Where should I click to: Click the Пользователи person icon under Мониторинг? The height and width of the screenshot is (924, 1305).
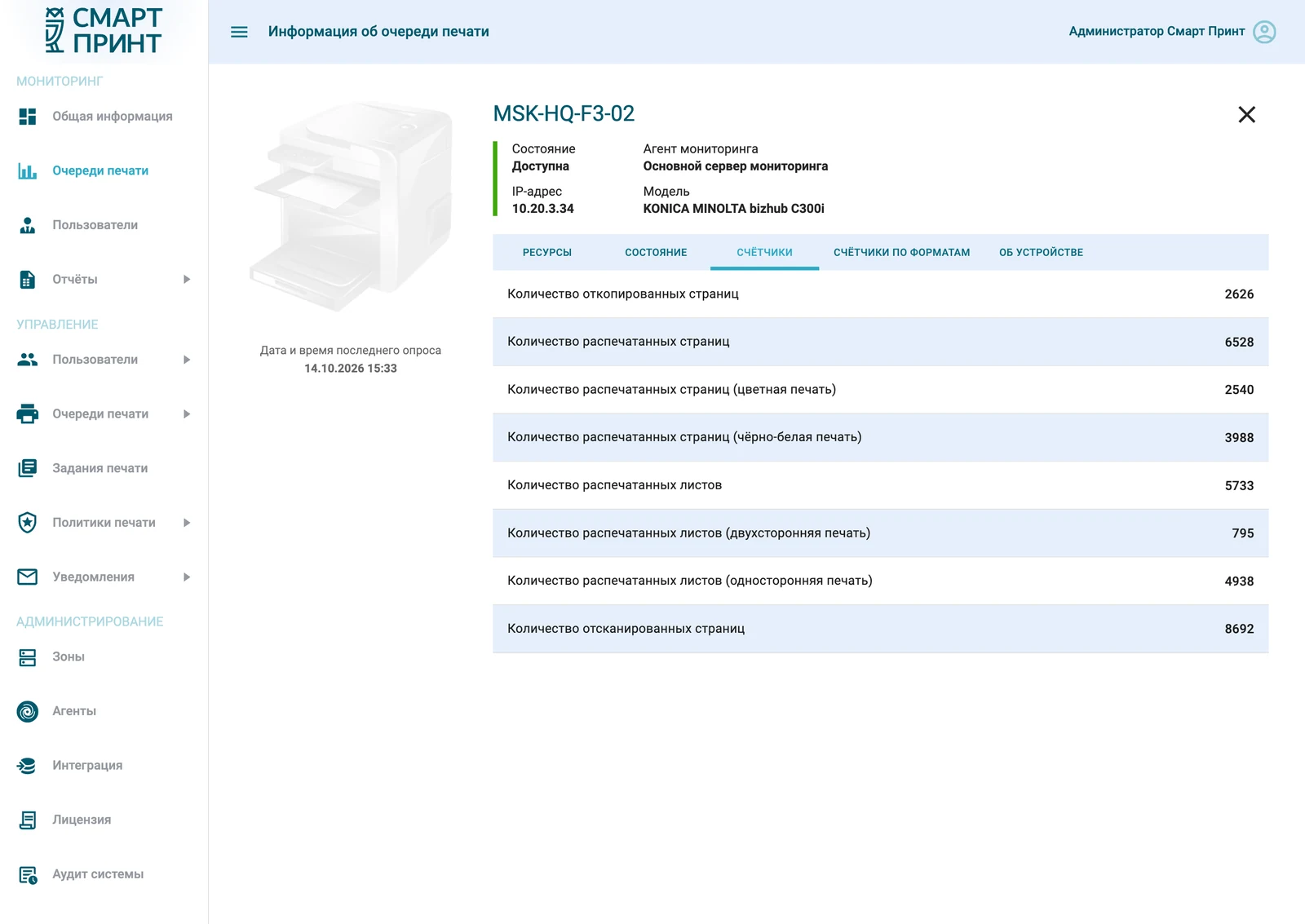[28, 225]
